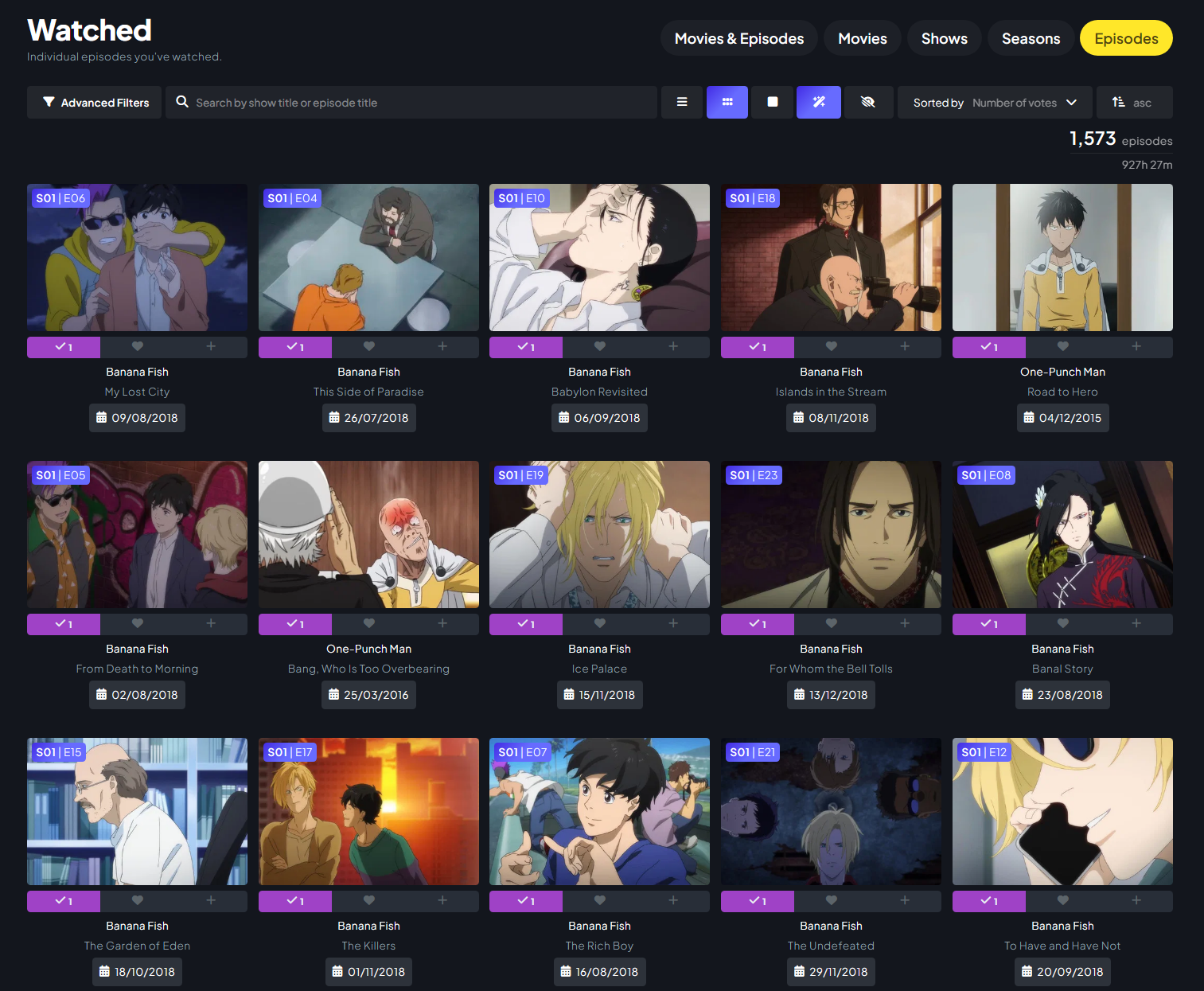Select the Episodes tab
This screenshot has height=991, width=1204.
coord(1126,38)
